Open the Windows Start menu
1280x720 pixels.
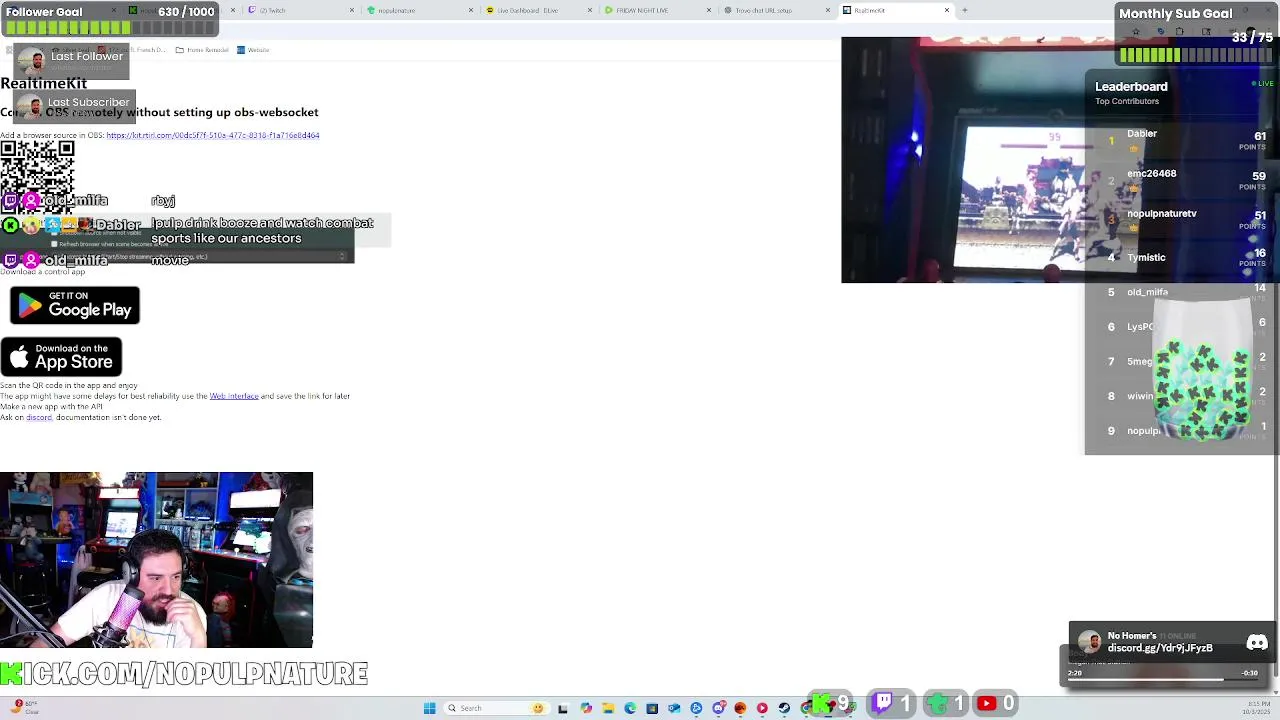pyautogui.click(x=429, y=708)
